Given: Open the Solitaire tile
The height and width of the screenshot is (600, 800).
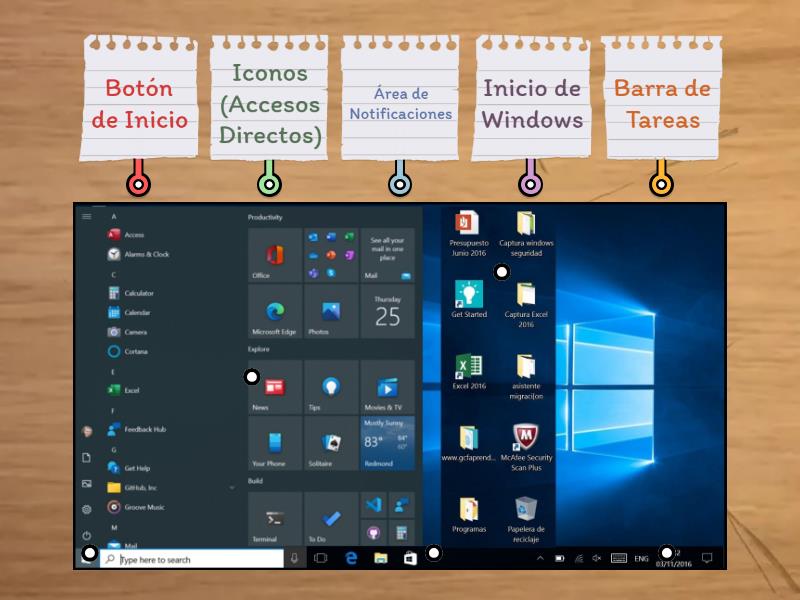Looking at the screenshot, I should pos(331,443).
